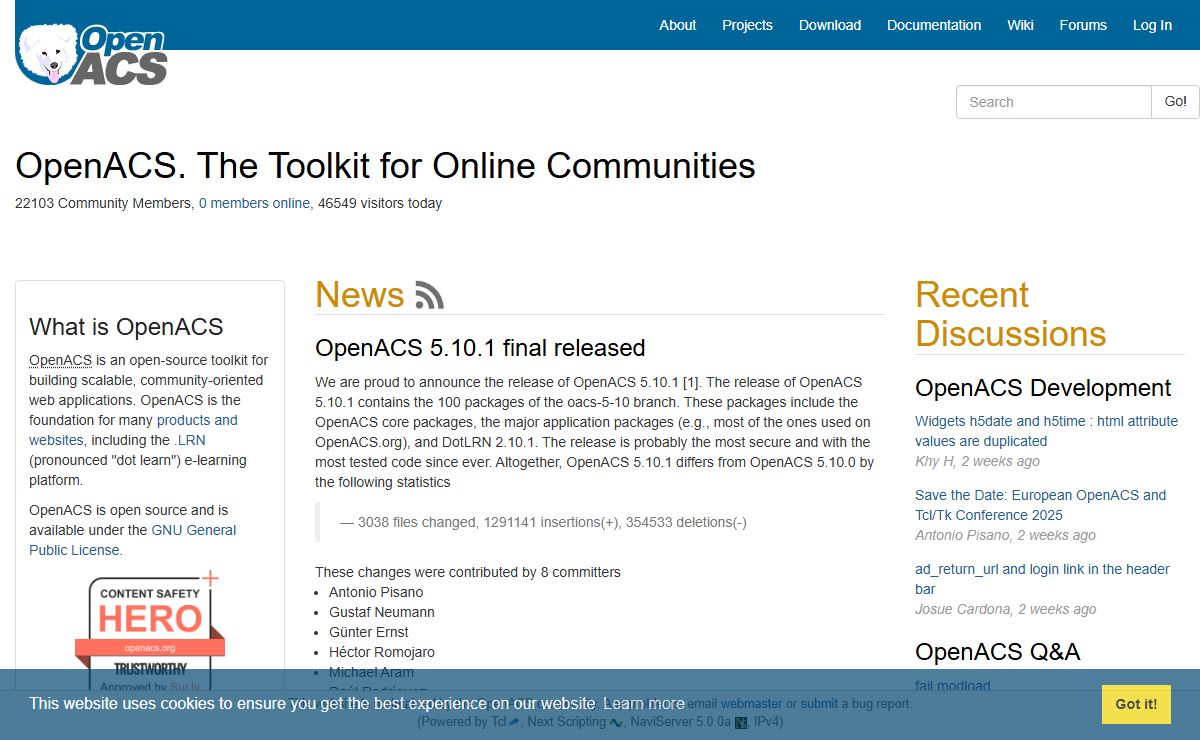Image resolution: width=1200 pixels, height=740 pixels.
Task: Click Héctor Romojaro in committers list
Action: tap(382, 652)
